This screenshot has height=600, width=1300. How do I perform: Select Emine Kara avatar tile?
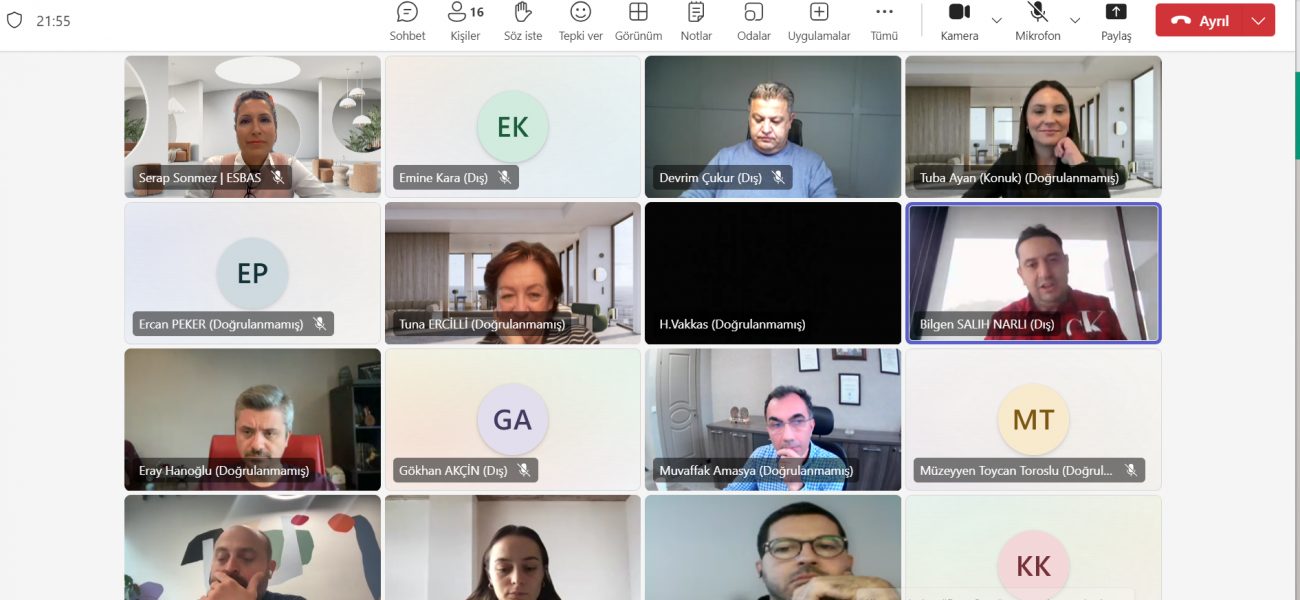pyautogui.click(x=512, y=126)
